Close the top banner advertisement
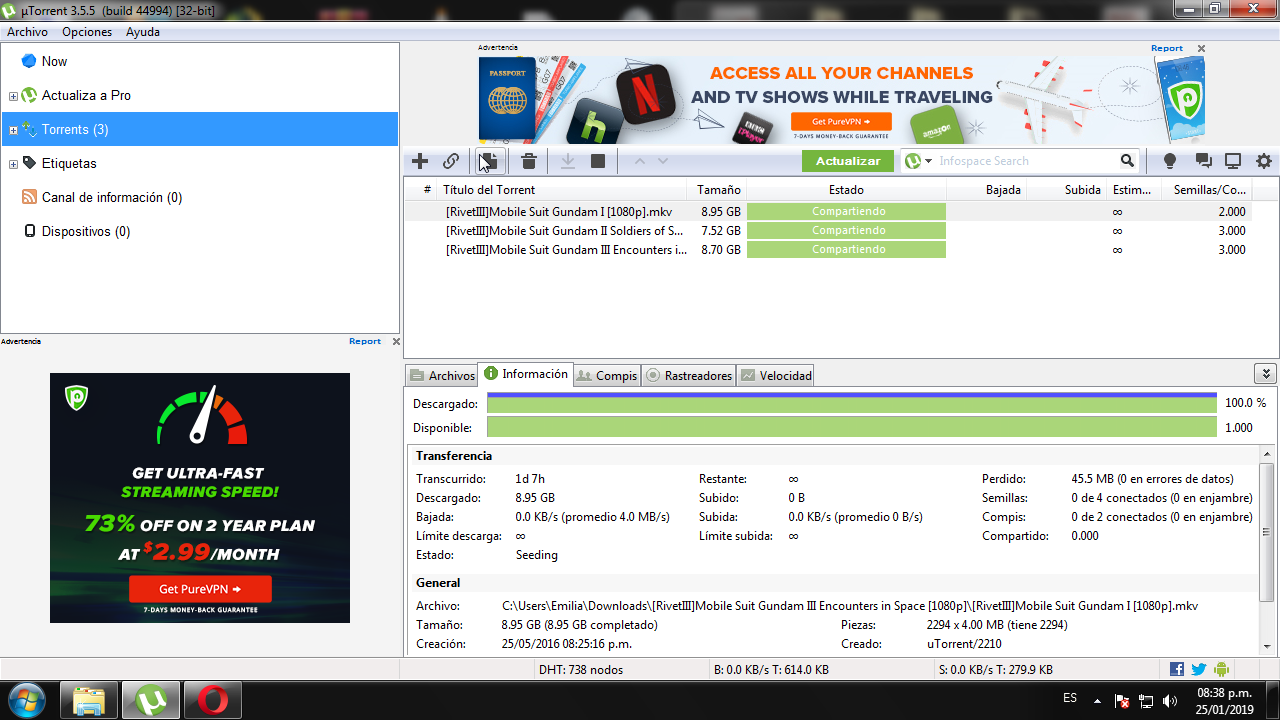Viewport: 1280px width, 720px height. click(1201, 48)
